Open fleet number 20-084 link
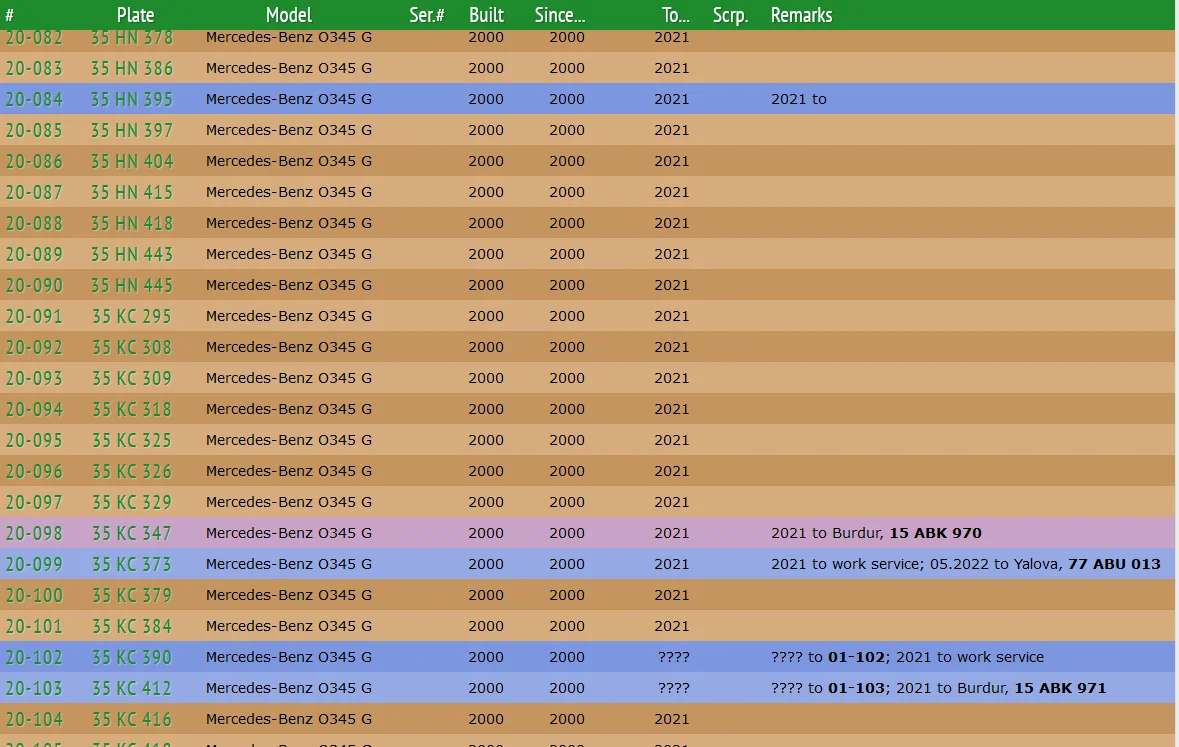This screenshot has height=747, width=1179. click(34, 99)
